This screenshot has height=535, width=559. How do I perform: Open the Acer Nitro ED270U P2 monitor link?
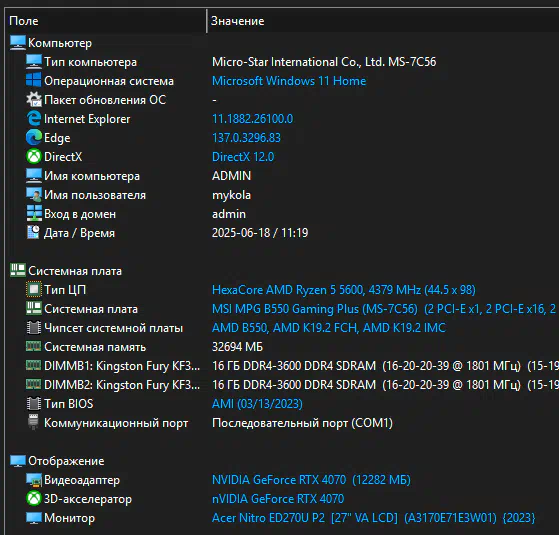point(373,518)
